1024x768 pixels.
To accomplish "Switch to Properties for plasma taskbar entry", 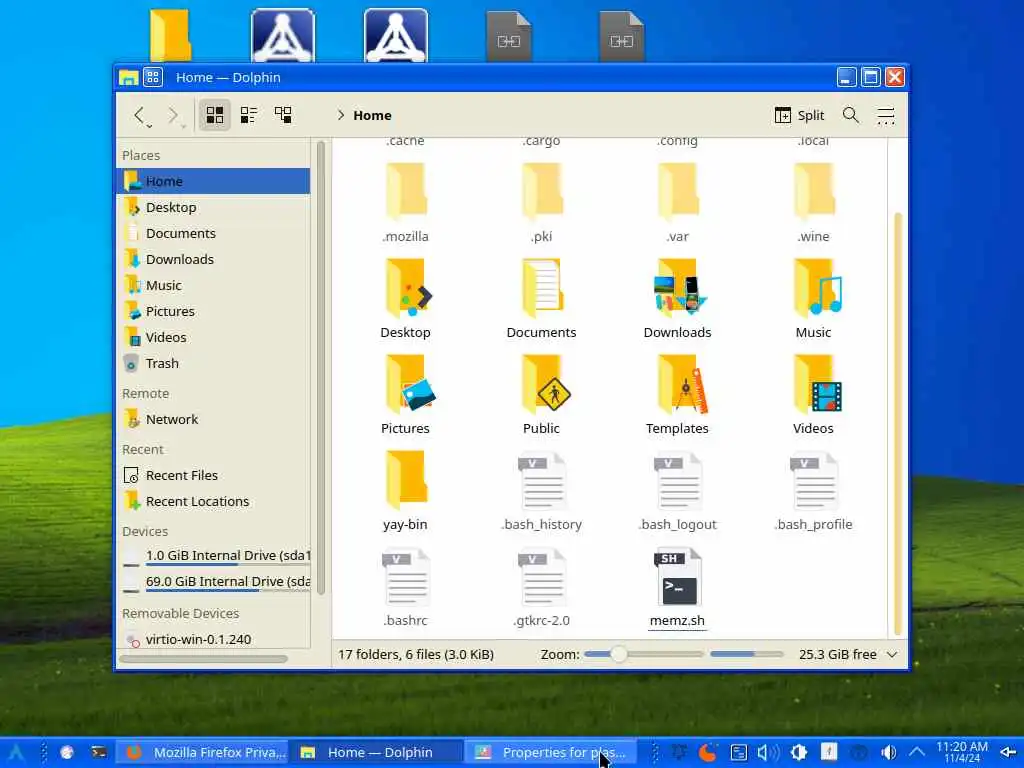I will 550,752.
